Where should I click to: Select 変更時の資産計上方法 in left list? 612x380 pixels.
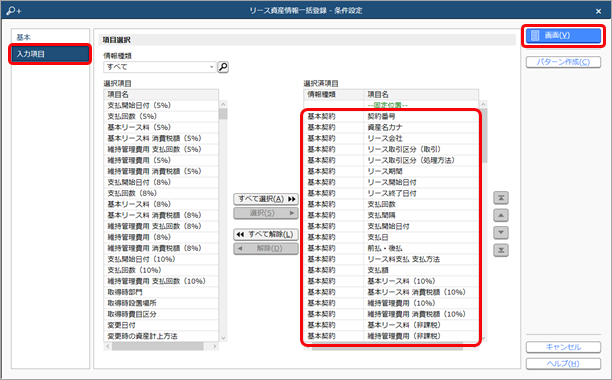[x=161, y=336]
